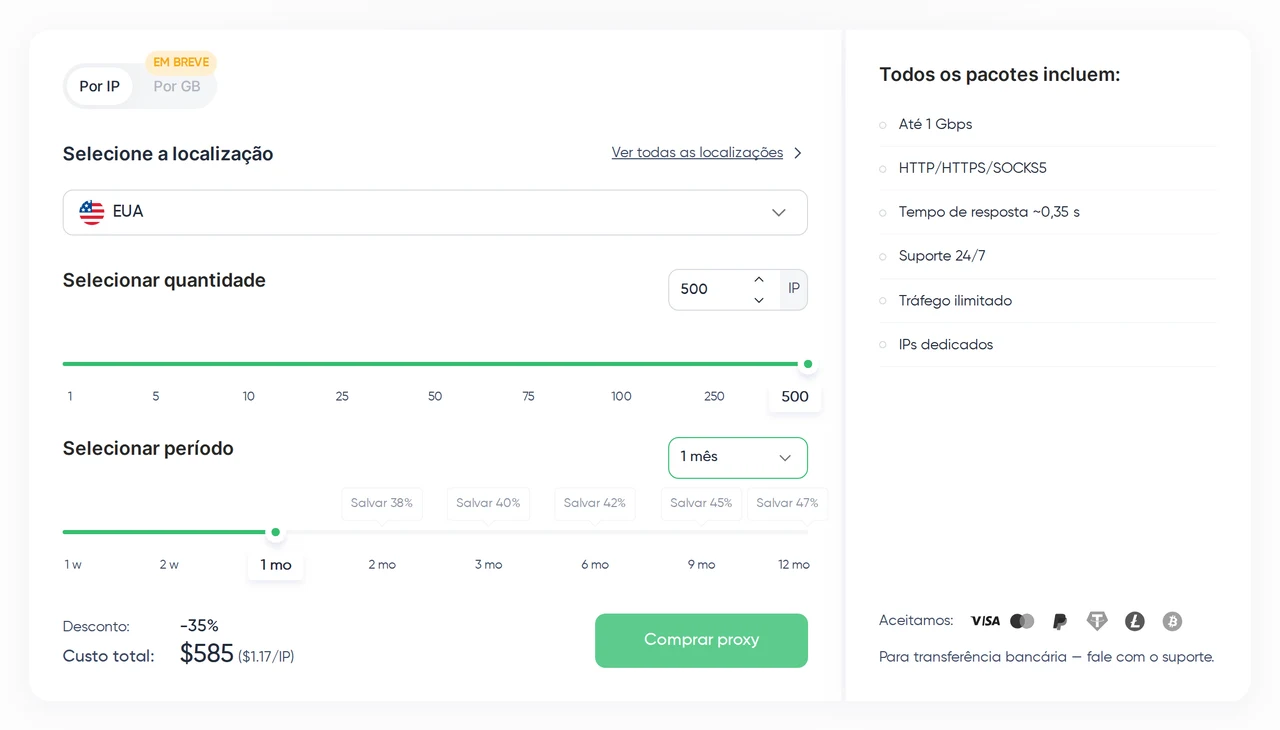
Task: Set quantity slider to 50
Action: pyautogui.click(x=435, y=397)
